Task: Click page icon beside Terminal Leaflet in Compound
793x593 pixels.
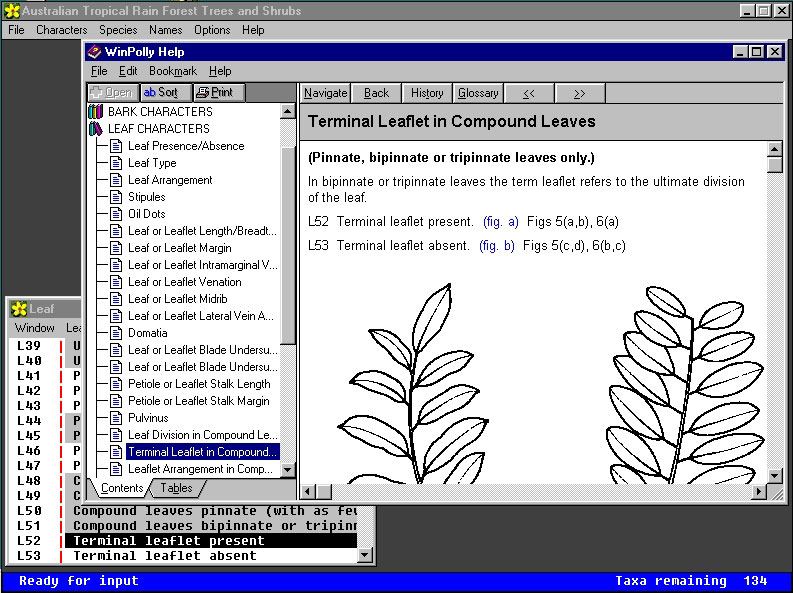Action: tap(116, 452)
